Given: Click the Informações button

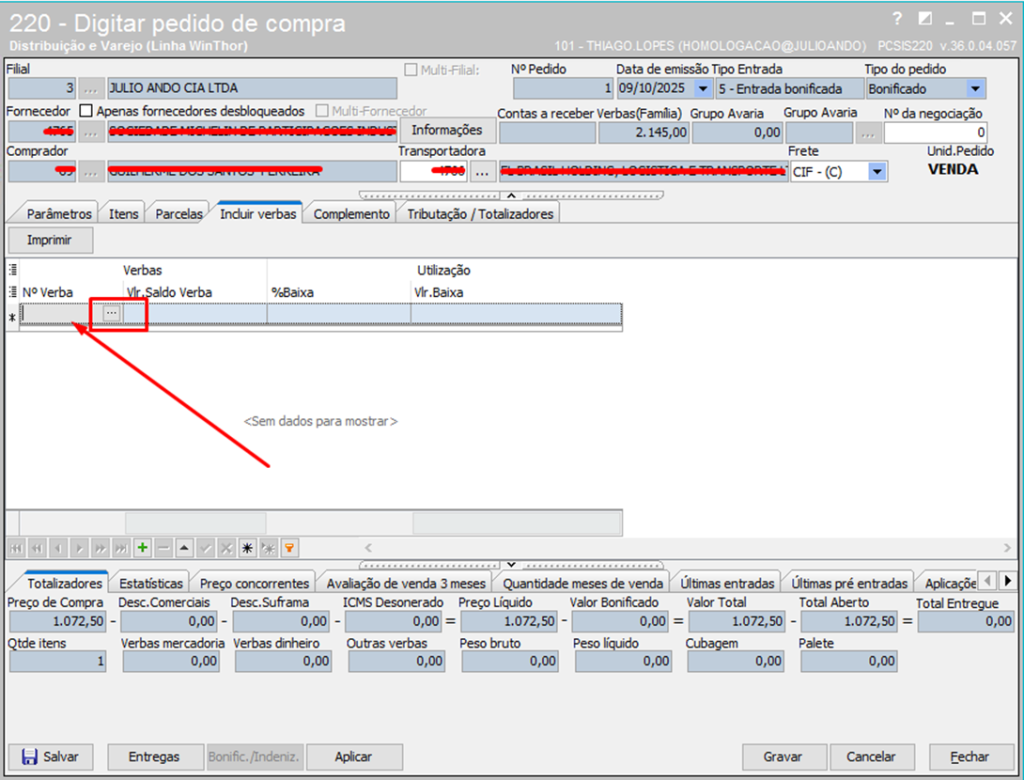Looking at the screenshot, I should (x=446, y=130).
